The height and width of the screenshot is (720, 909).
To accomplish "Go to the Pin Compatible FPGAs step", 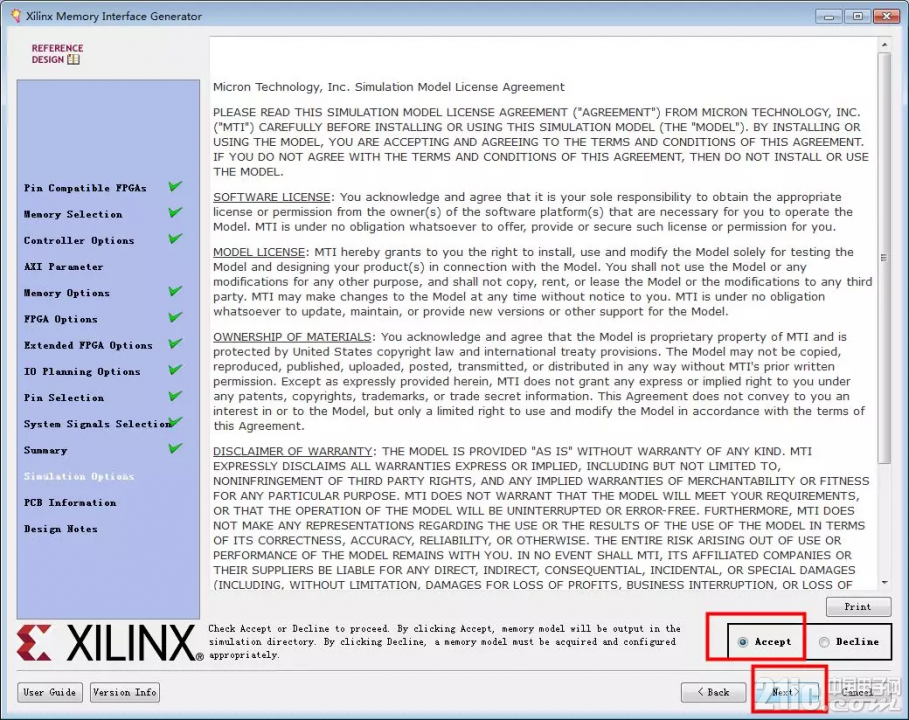I will (85, 188).
